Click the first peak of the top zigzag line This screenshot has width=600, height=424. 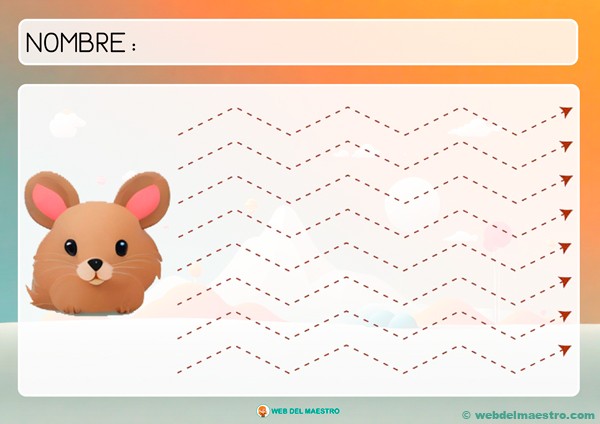pyautogui.click(x=235, y=108)
